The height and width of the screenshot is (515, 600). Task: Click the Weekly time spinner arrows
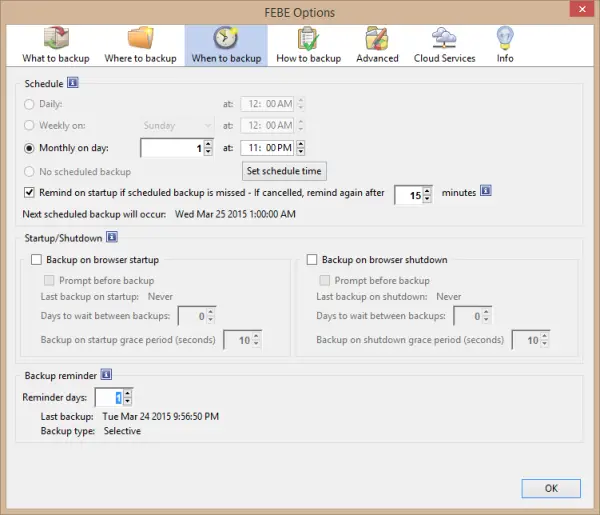tap(301, 125)
